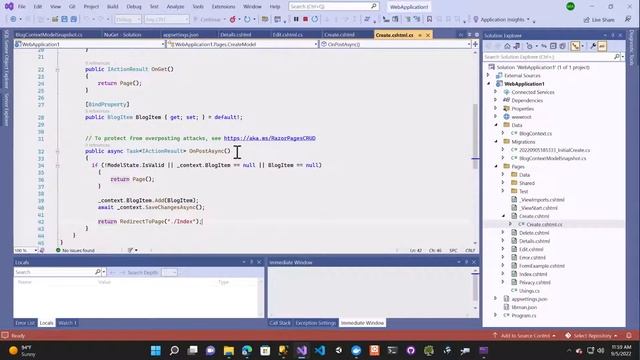Screen dimensions: 640x360
Task: Open Live Share
Action: (599, 20)
